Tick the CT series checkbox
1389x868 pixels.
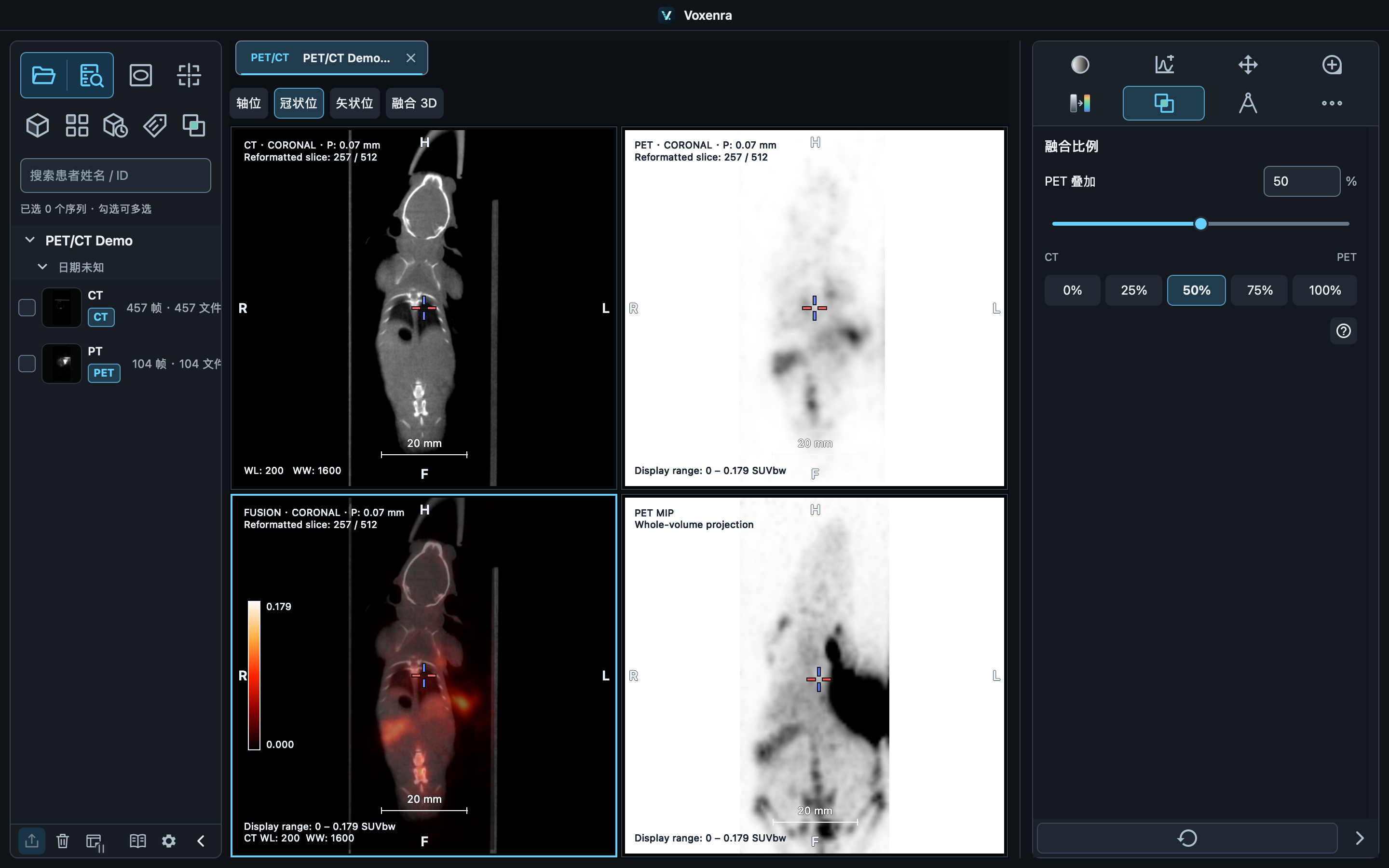click(x=27, y=308)
